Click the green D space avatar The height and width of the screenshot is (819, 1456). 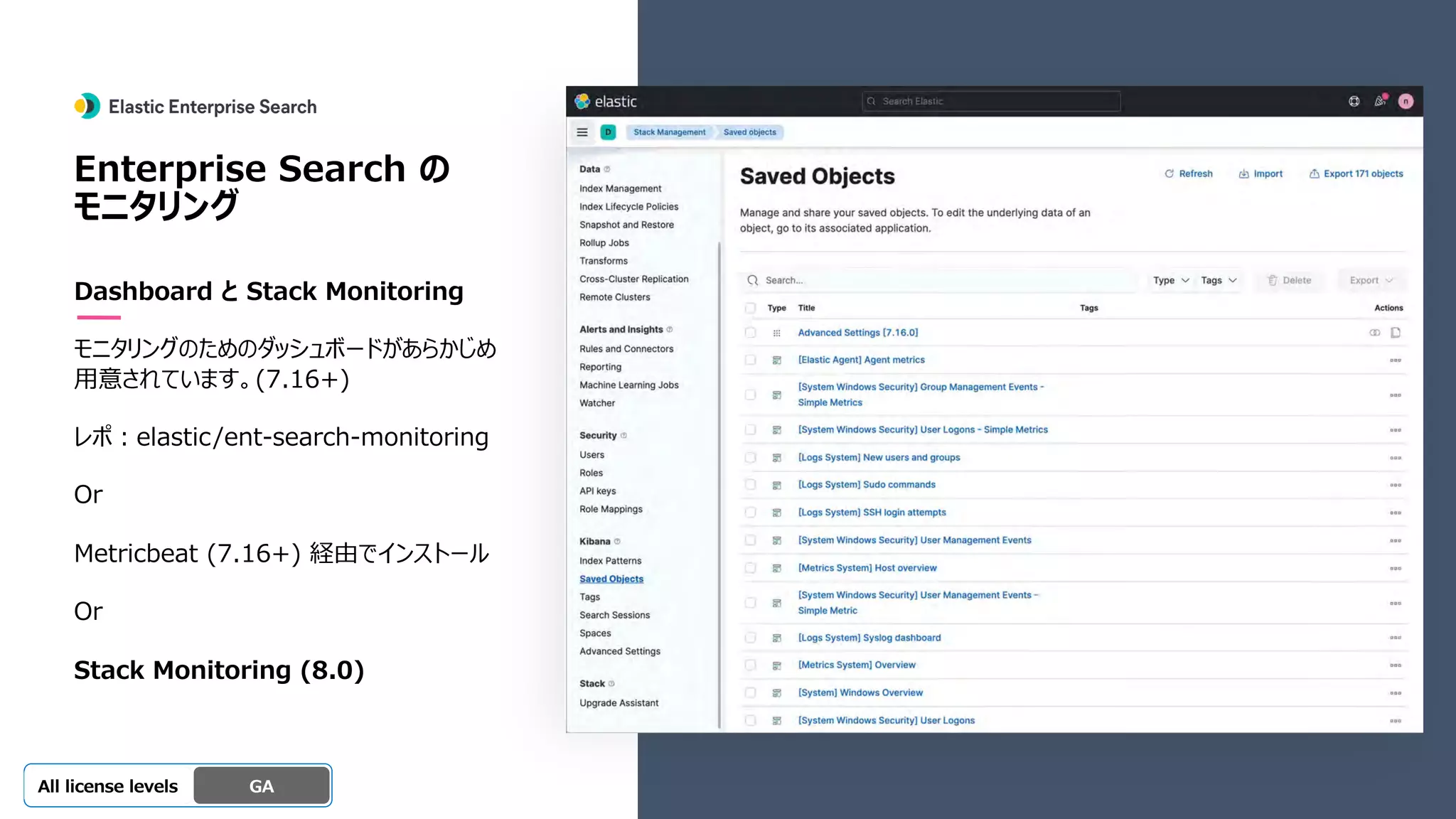point(608,132)
